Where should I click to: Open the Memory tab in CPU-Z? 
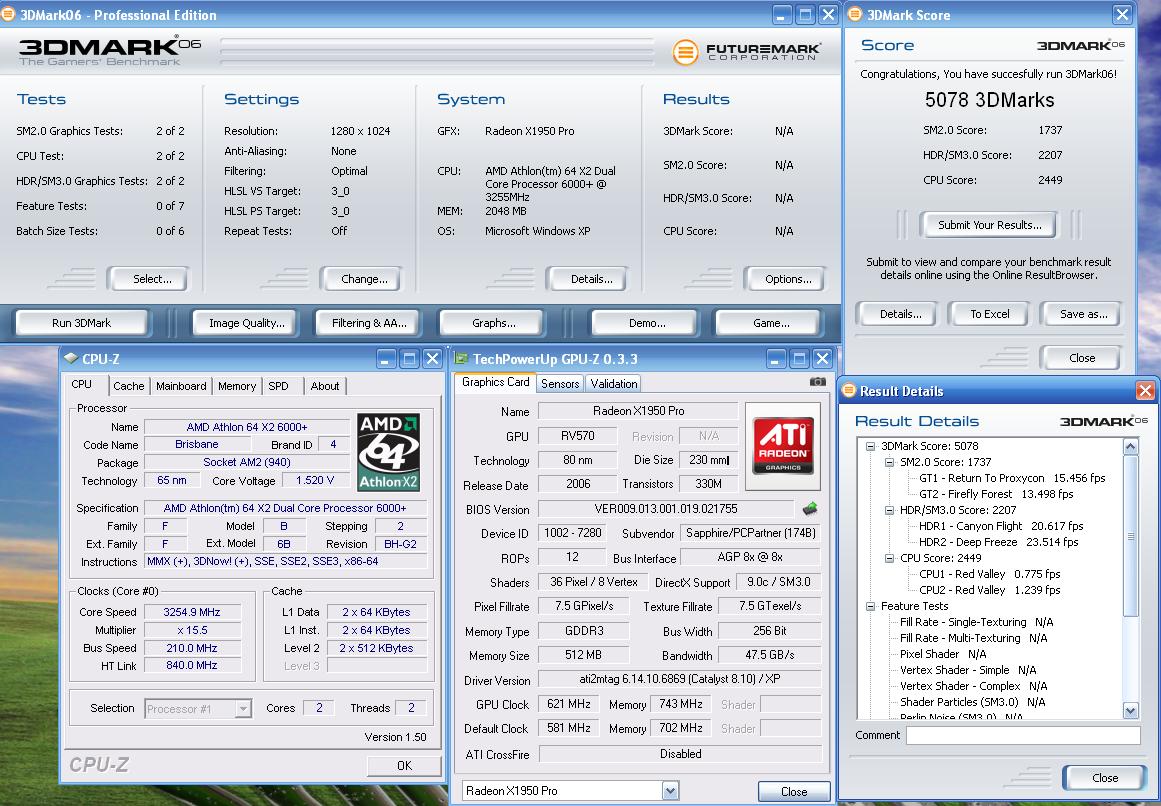pyautogui.click(x=237, y=386)
